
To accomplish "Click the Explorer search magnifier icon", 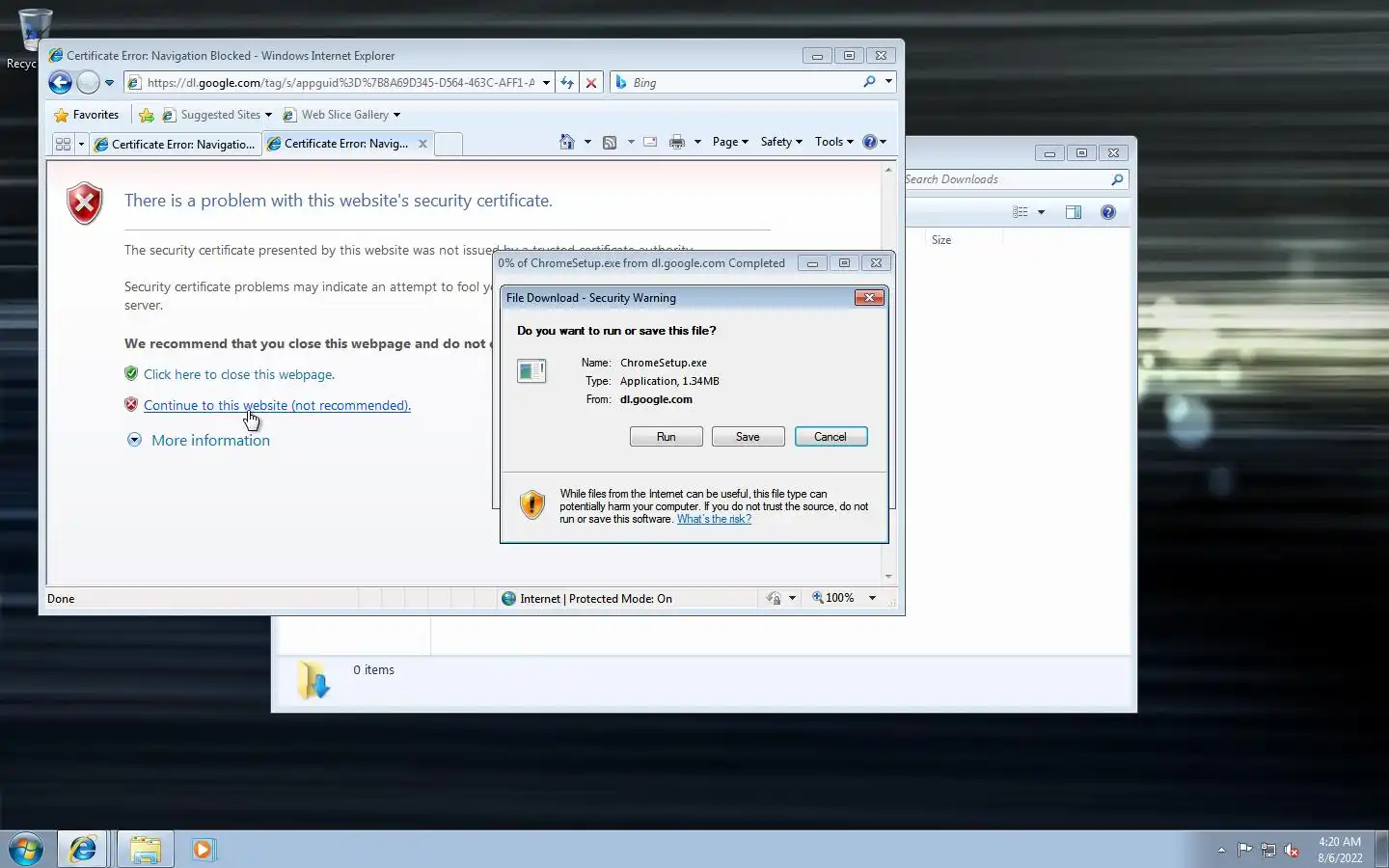I will pyautogui.click(x=1117, y=179).
